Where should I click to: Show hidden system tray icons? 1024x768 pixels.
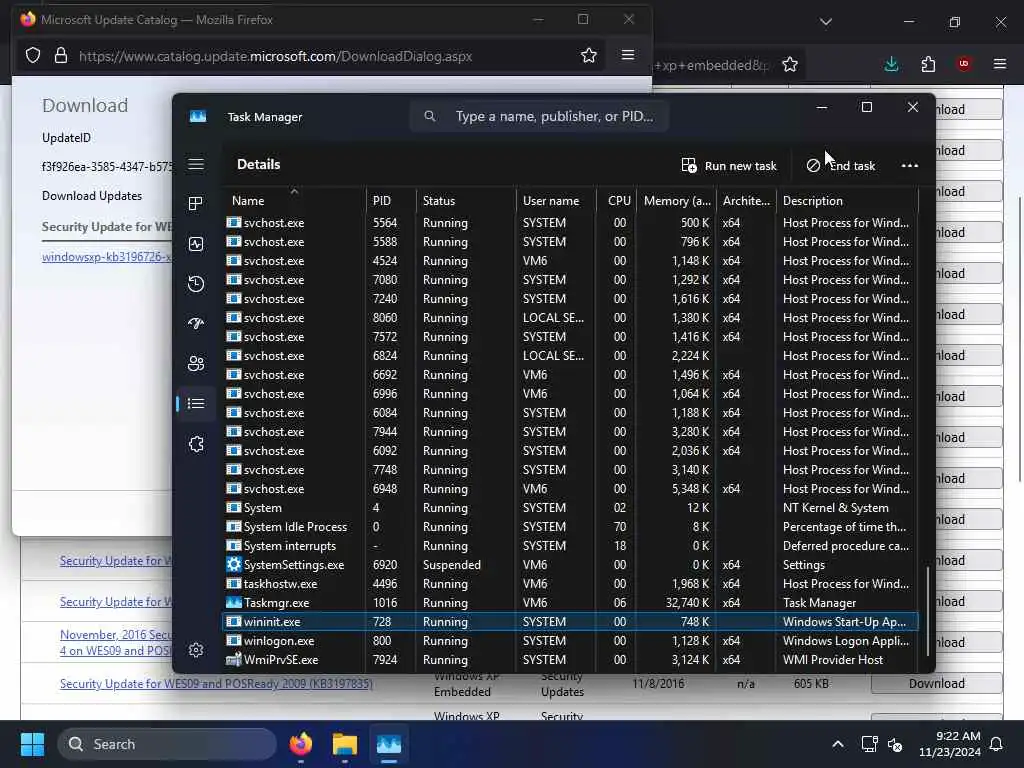pos(838,744)
